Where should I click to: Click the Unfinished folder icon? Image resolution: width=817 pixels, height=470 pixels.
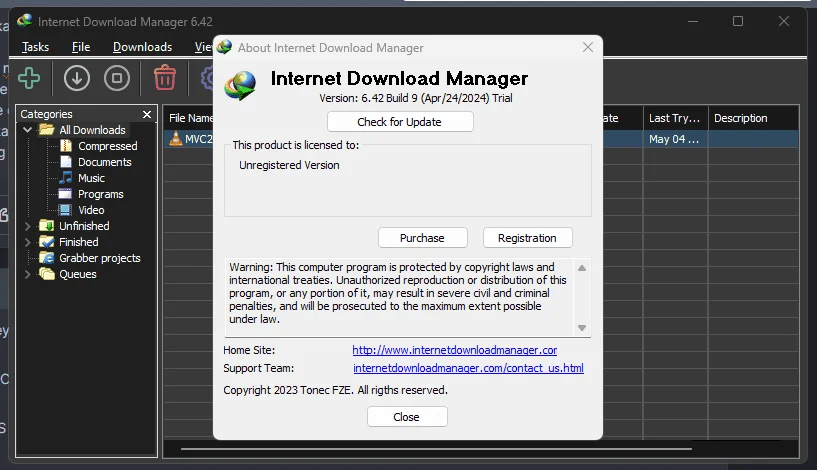47,226
